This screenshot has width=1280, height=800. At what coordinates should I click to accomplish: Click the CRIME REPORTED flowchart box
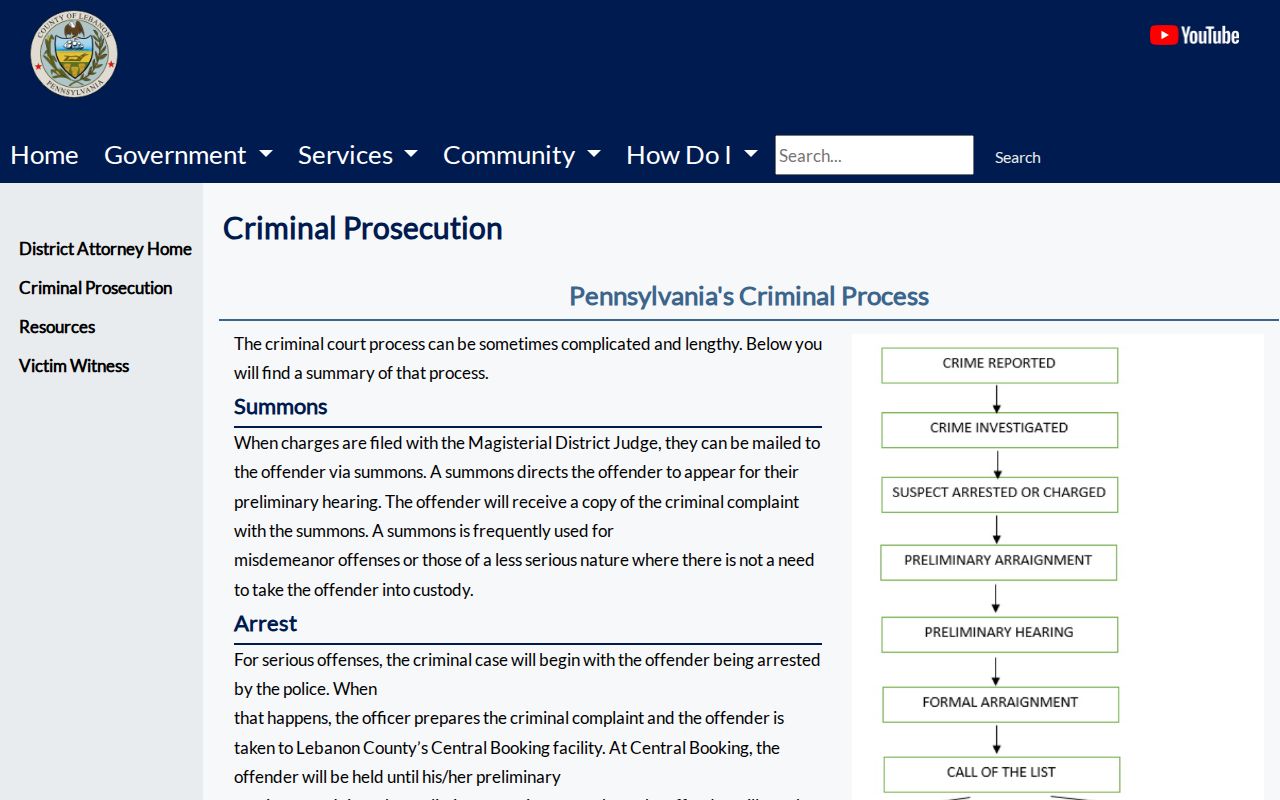[999, 365]
